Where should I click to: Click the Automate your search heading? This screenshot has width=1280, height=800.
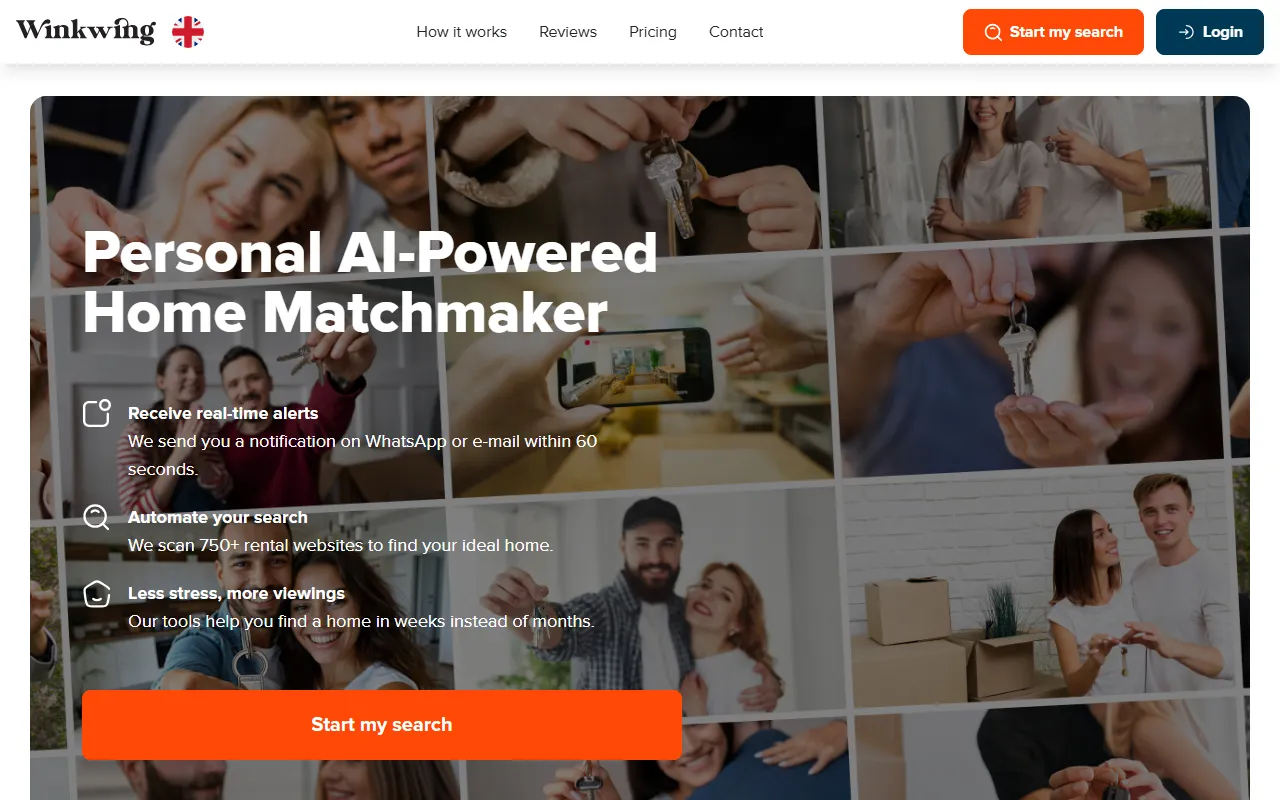218,517
